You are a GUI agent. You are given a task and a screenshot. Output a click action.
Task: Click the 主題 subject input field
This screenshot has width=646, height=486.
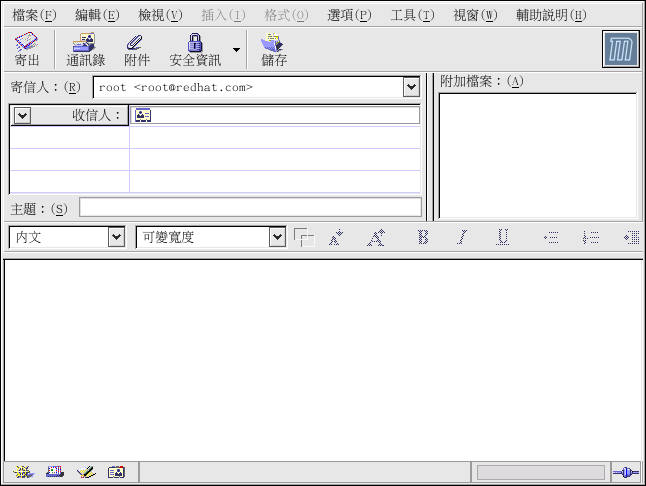[x=250, y=207]
